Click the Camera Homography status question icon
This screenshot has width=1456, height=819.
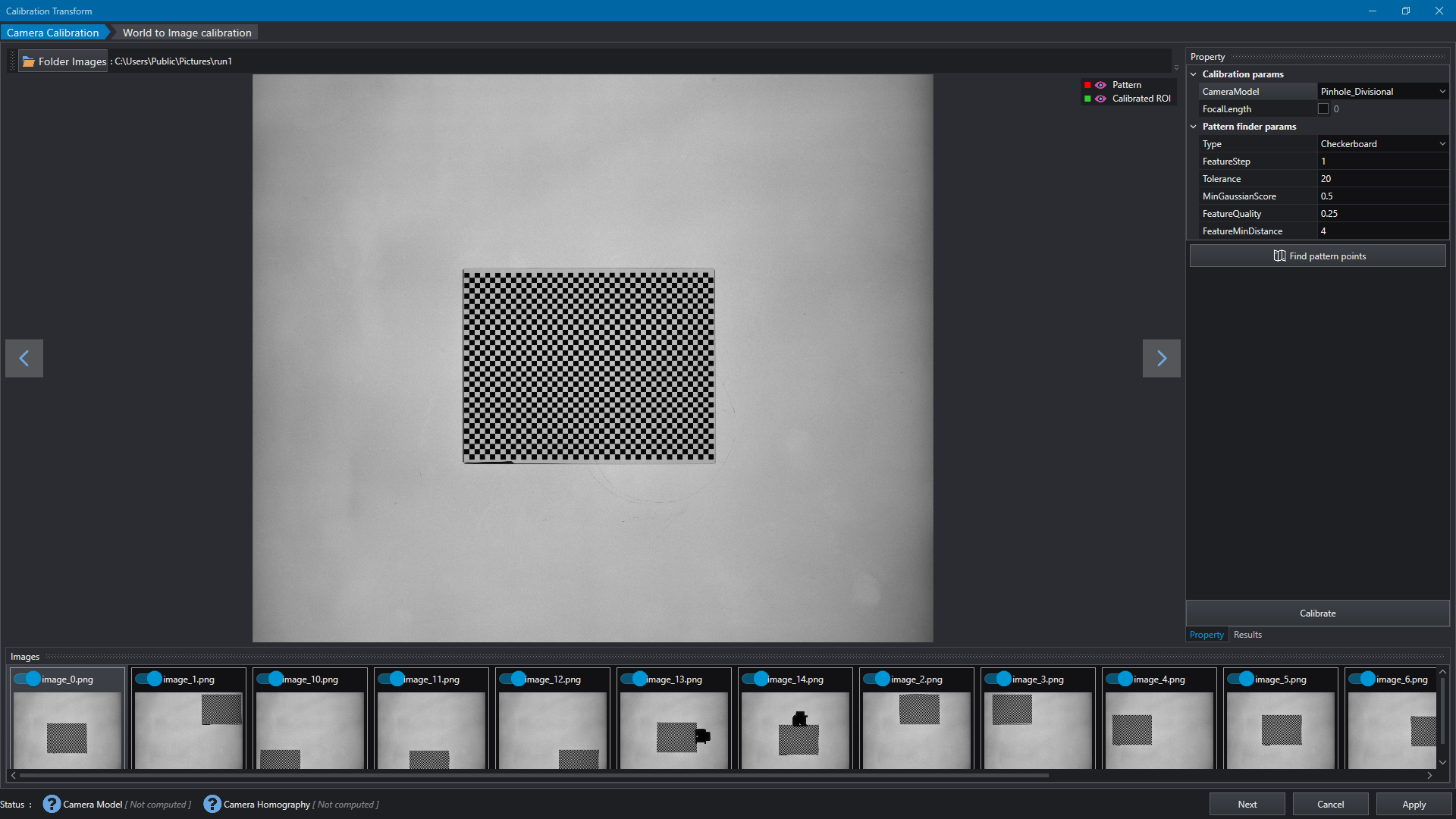212,804
